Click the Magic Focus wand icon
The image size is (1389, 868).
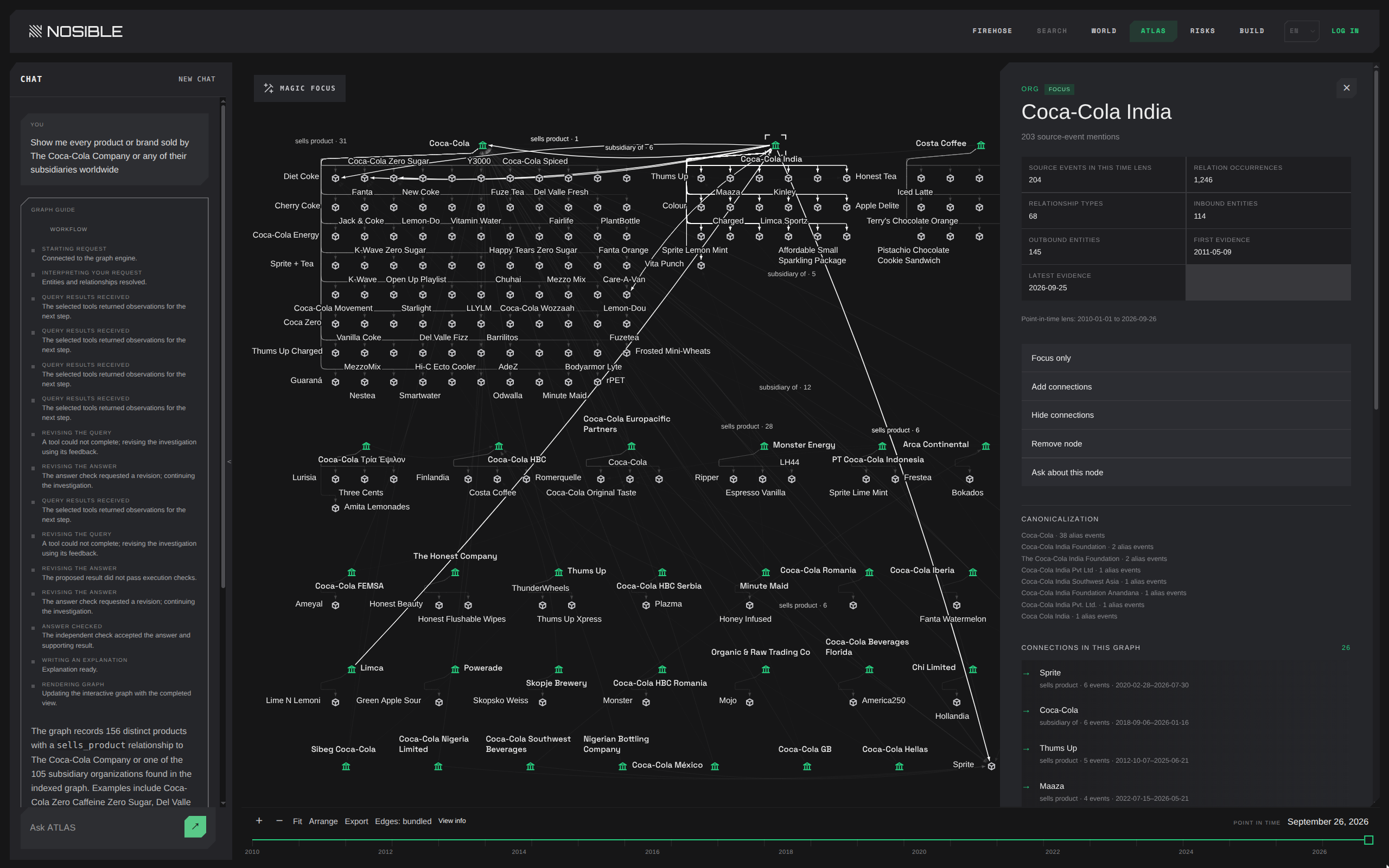click(268, 88)
